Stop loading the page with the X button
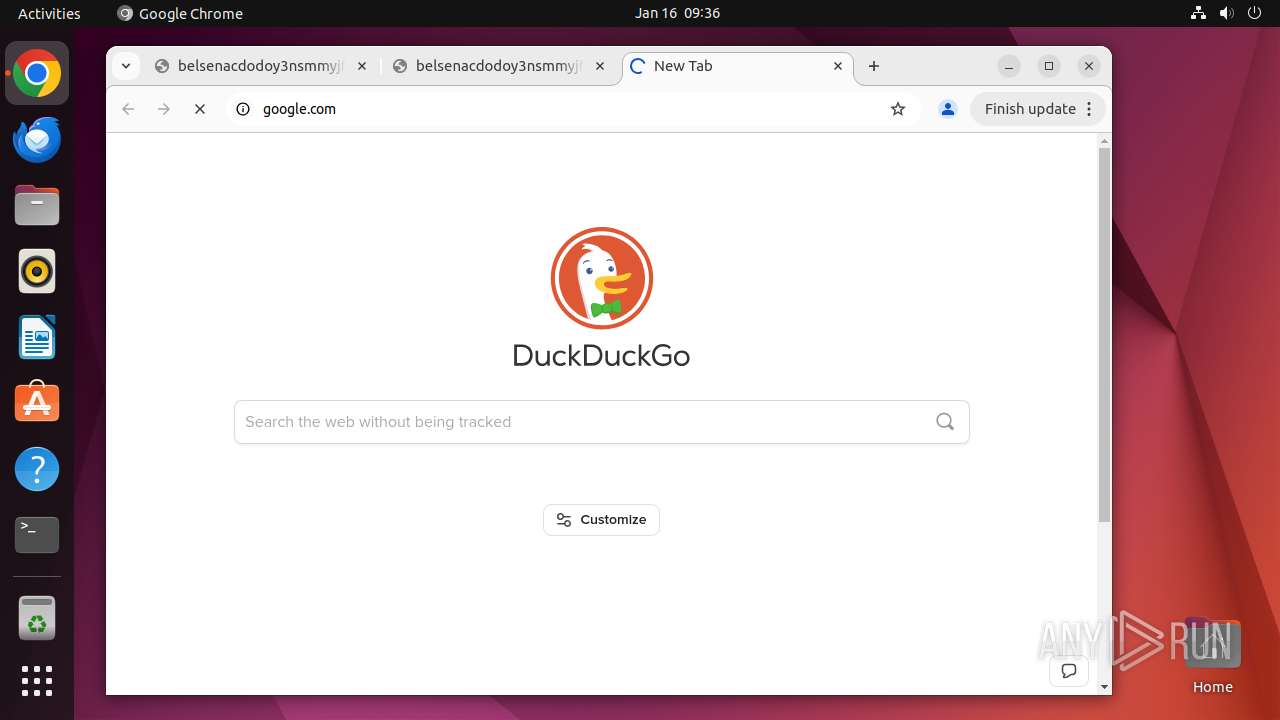 point(200,109)
